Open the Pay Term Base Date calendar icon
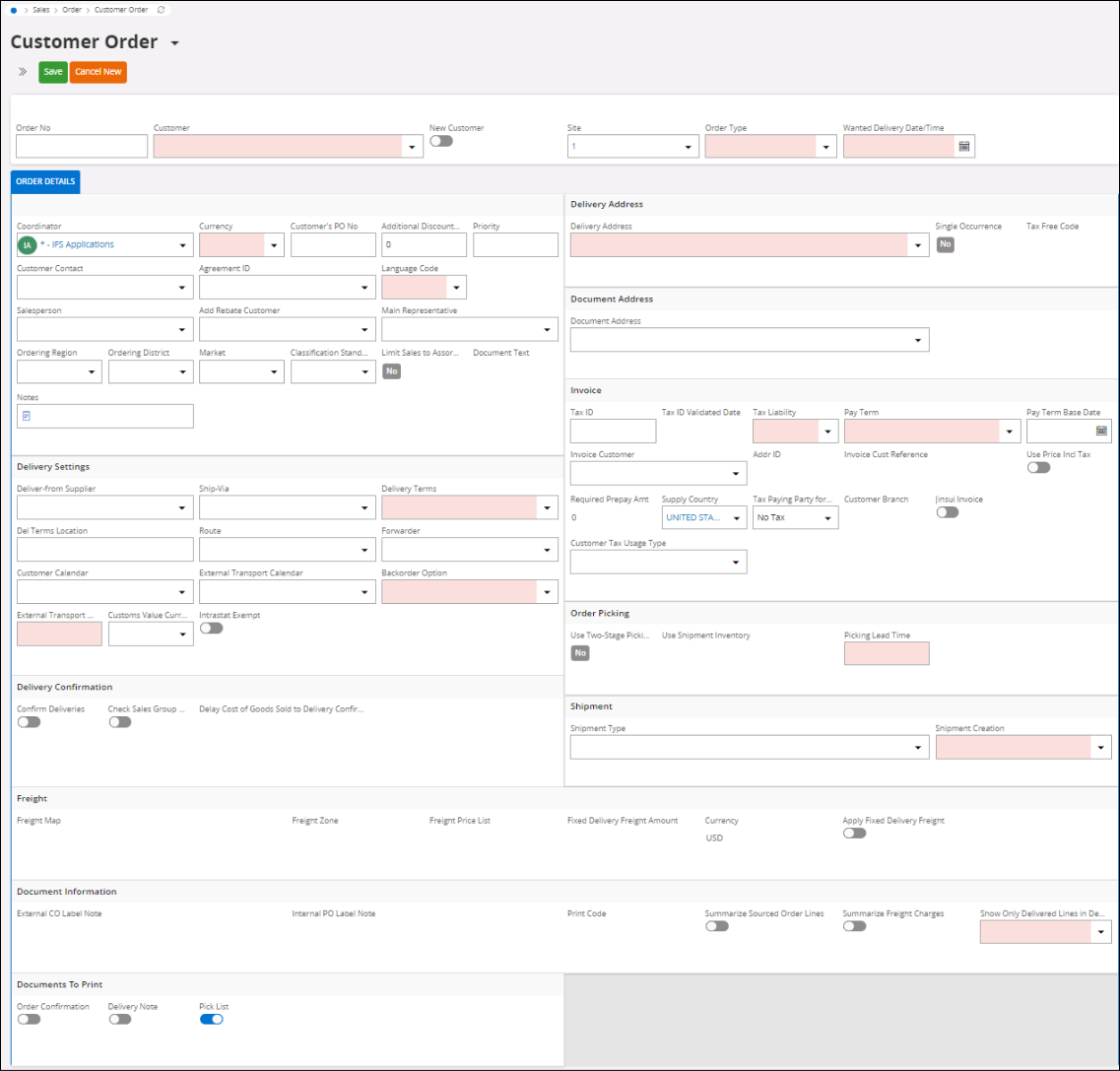1120x1071 pixels. (1101, 431)
